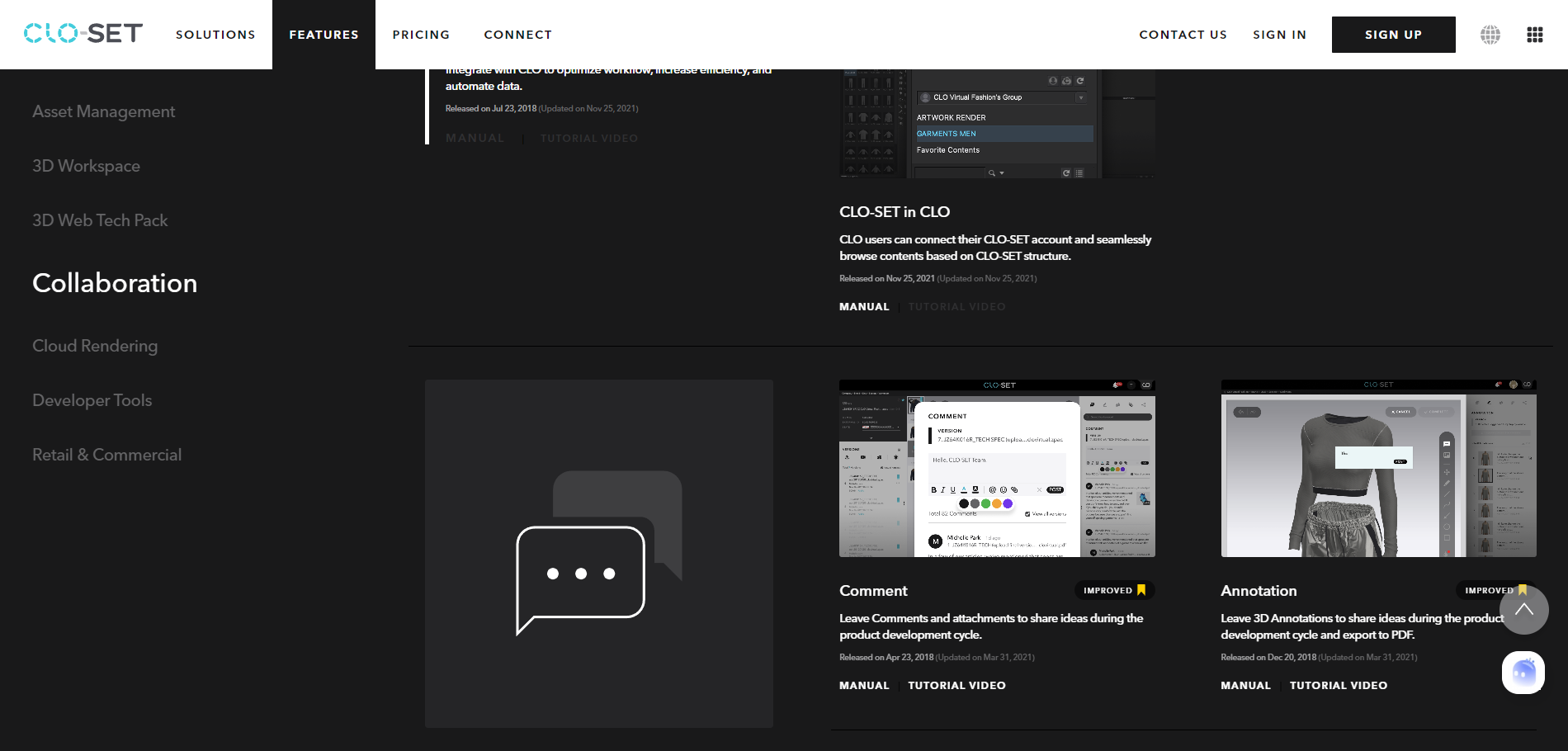Open the Solutions menu
Image resolution: width=1568 pixels, height=751 pixels.
215,35
